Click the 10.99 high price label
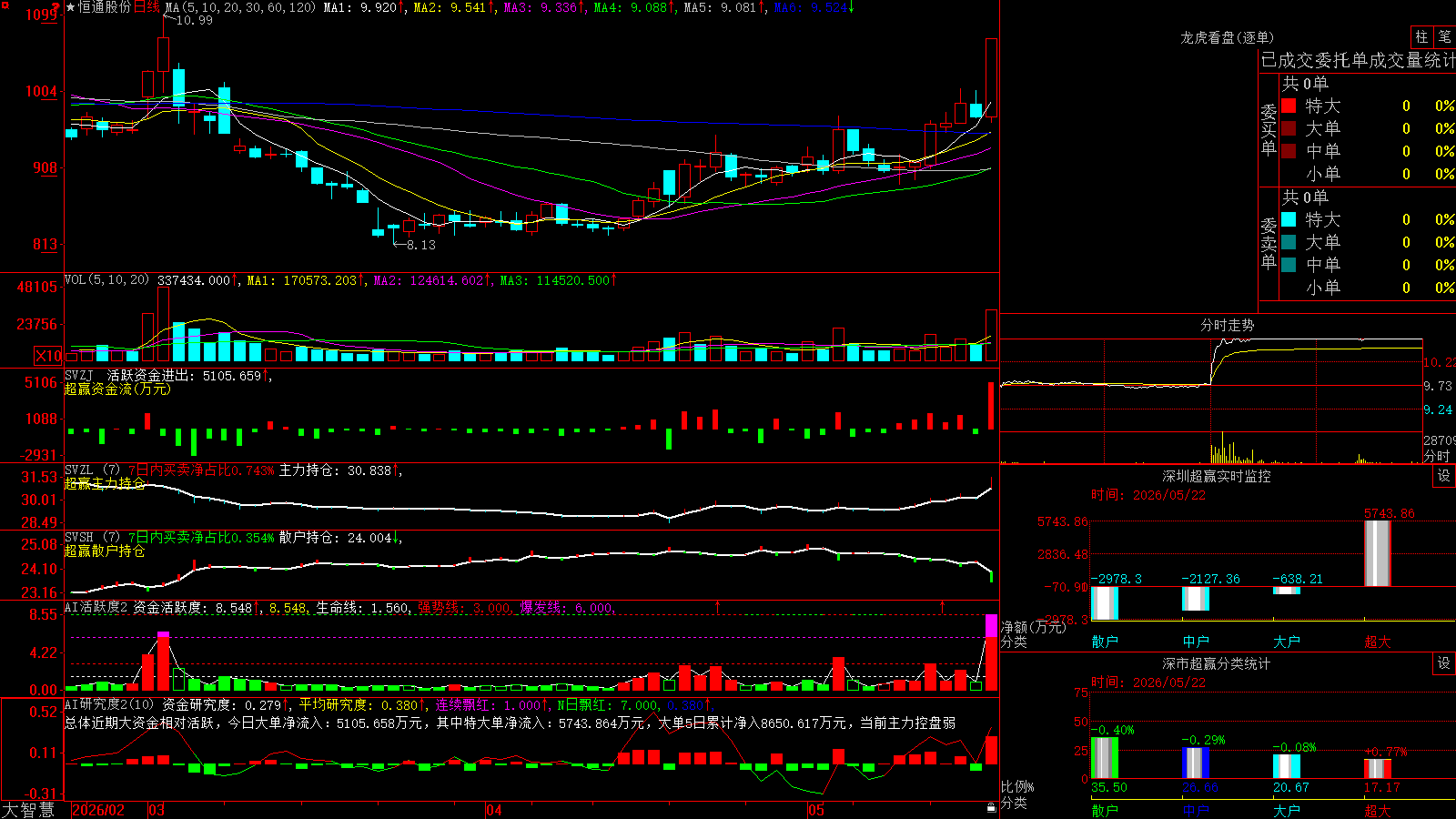The width and height of the screenshot is (1456, 819). click(194, 20)
